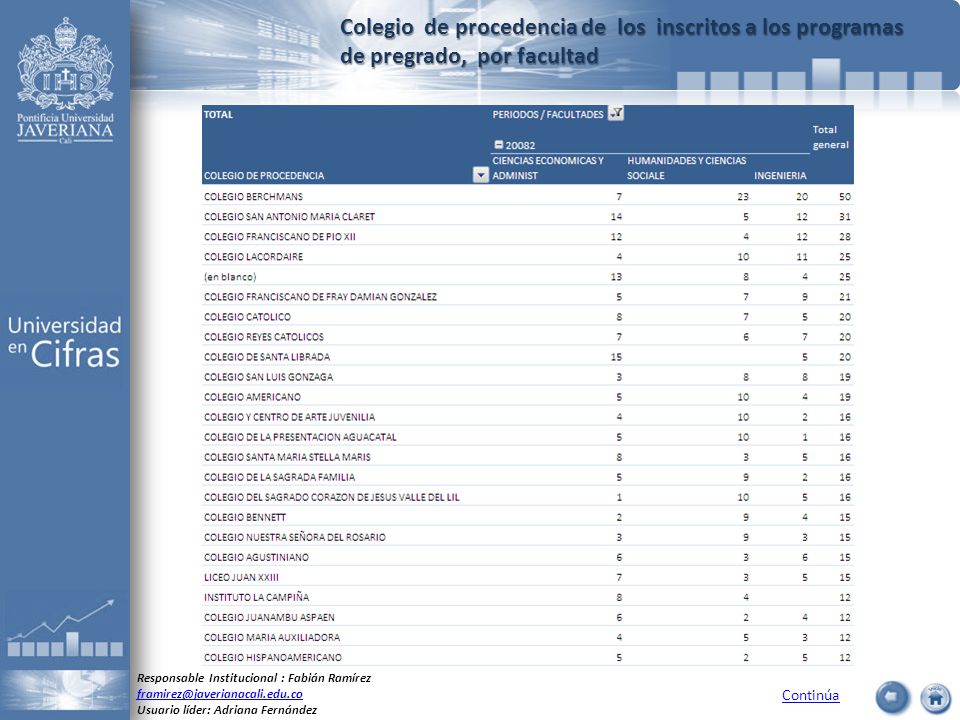Viewport: 960px width, 720px height.
Task: Select the COLEGIO BERCHMANS row label
Action: [253, 197]
